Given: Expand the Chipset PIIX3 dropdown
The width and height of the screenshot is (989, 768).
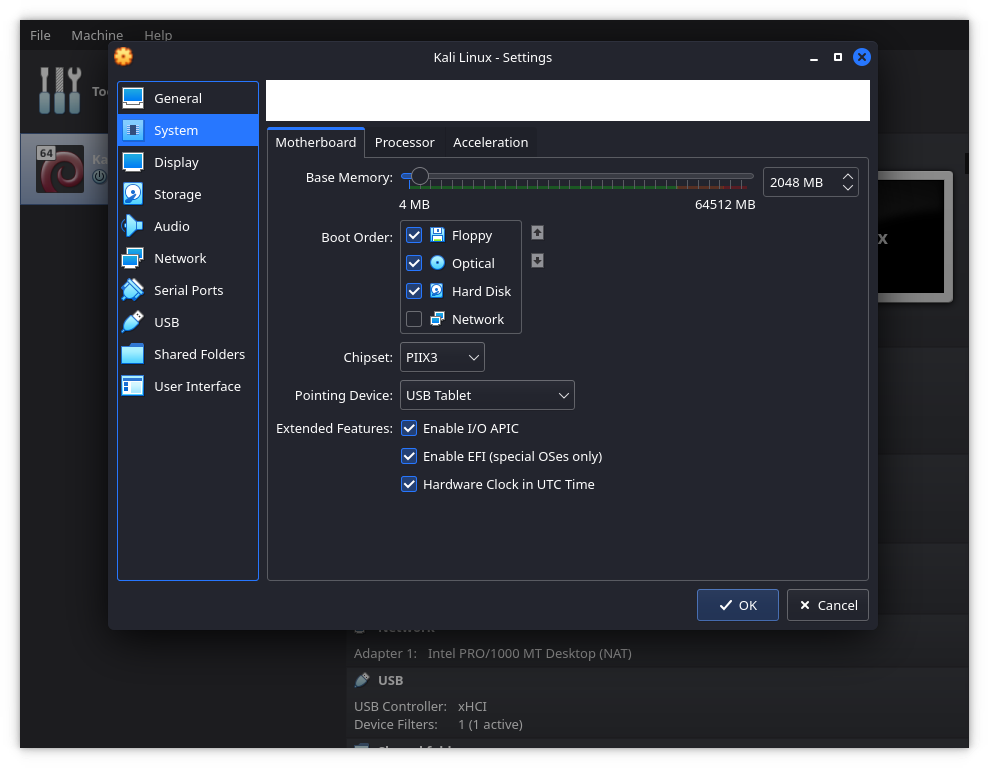Looking at the screenshot, I should [x=442, y=357].
